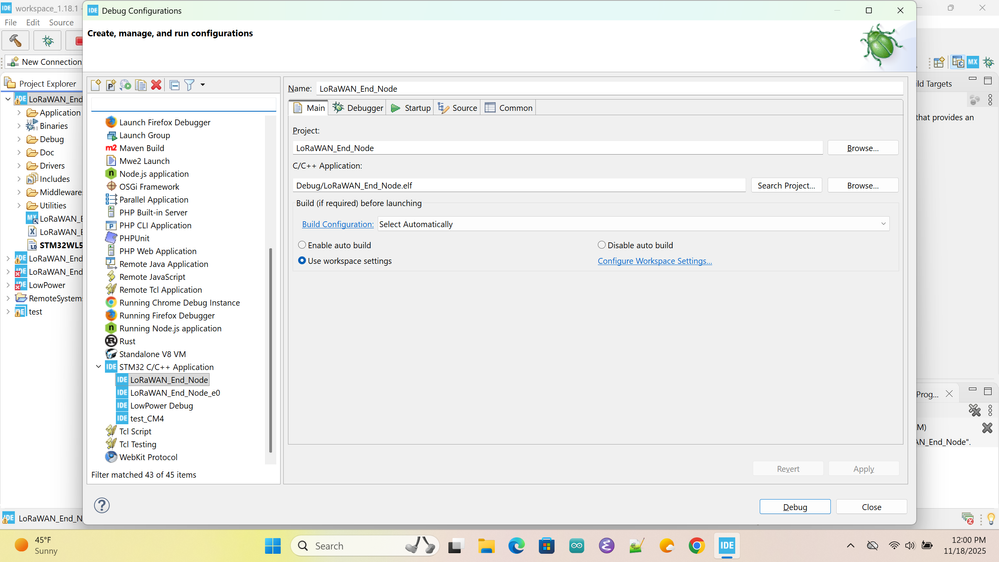Image resolution: width=999 pixels, height=562 pixels.
Task: Click Browse button next to Project field
Action: point(863,148)
